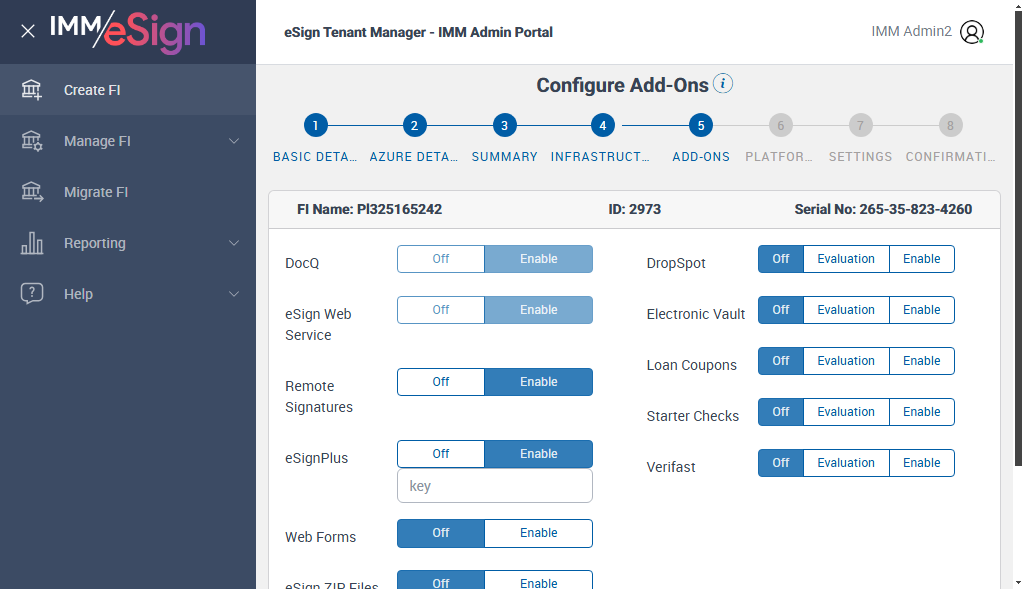This screenshot has width=1024, height=589.
Task: Go to step 6 Platform
Action: [x=780, y=125]
